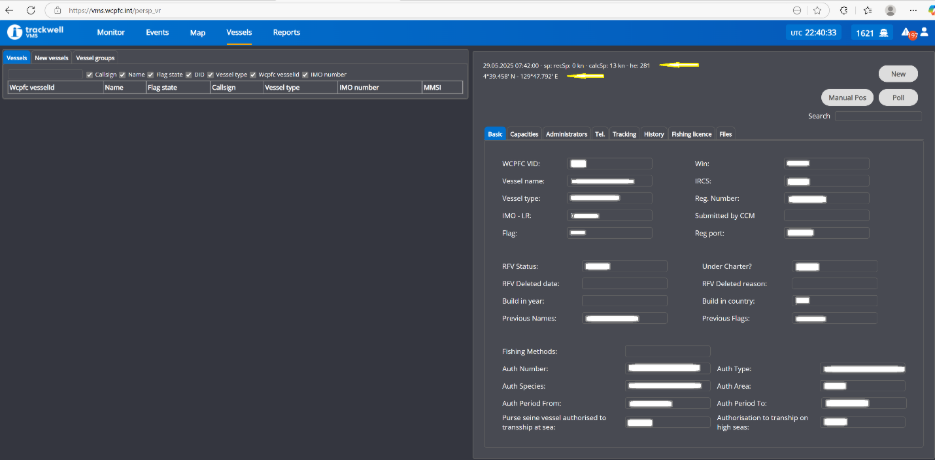The width and height of the screenshot is (936, 460).
Task: Toggle the Wcpfc vesselId column checkbox
Action: (253, 75)
